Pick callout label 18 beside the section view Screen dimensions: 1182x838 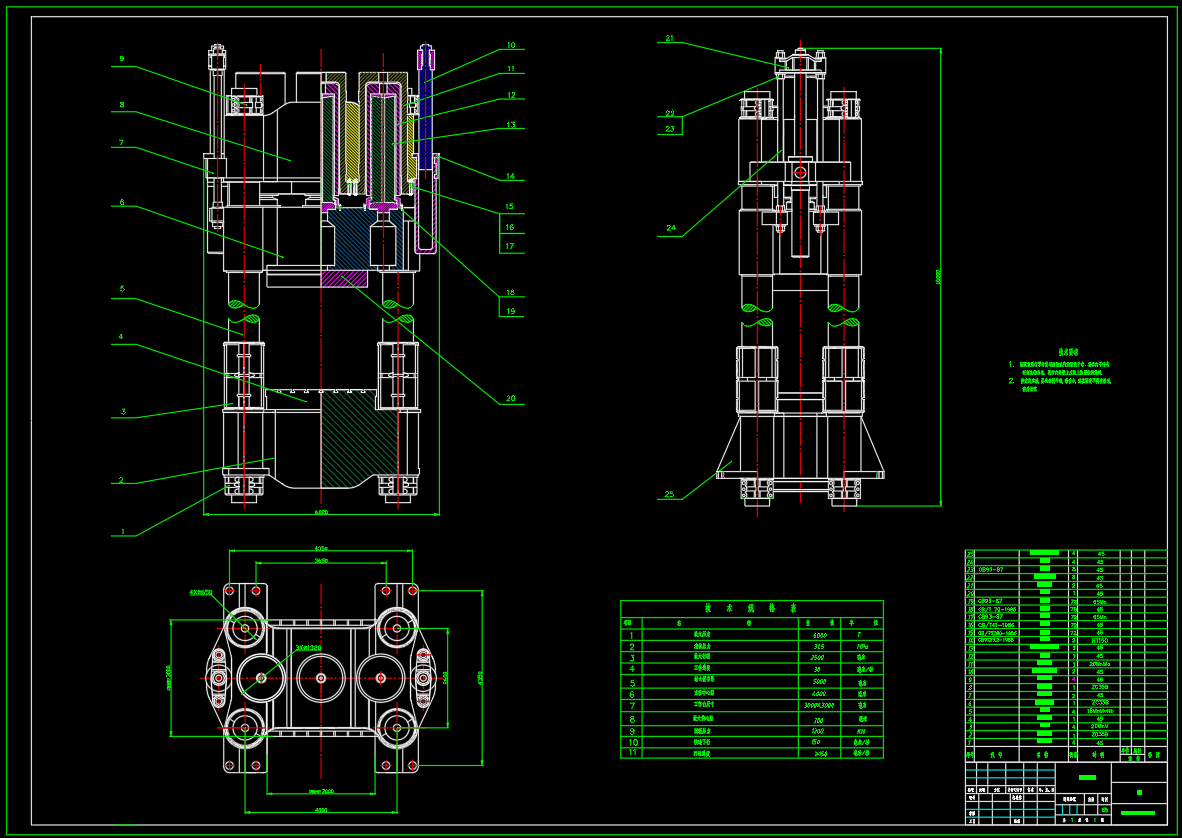[x=510, y=292]
